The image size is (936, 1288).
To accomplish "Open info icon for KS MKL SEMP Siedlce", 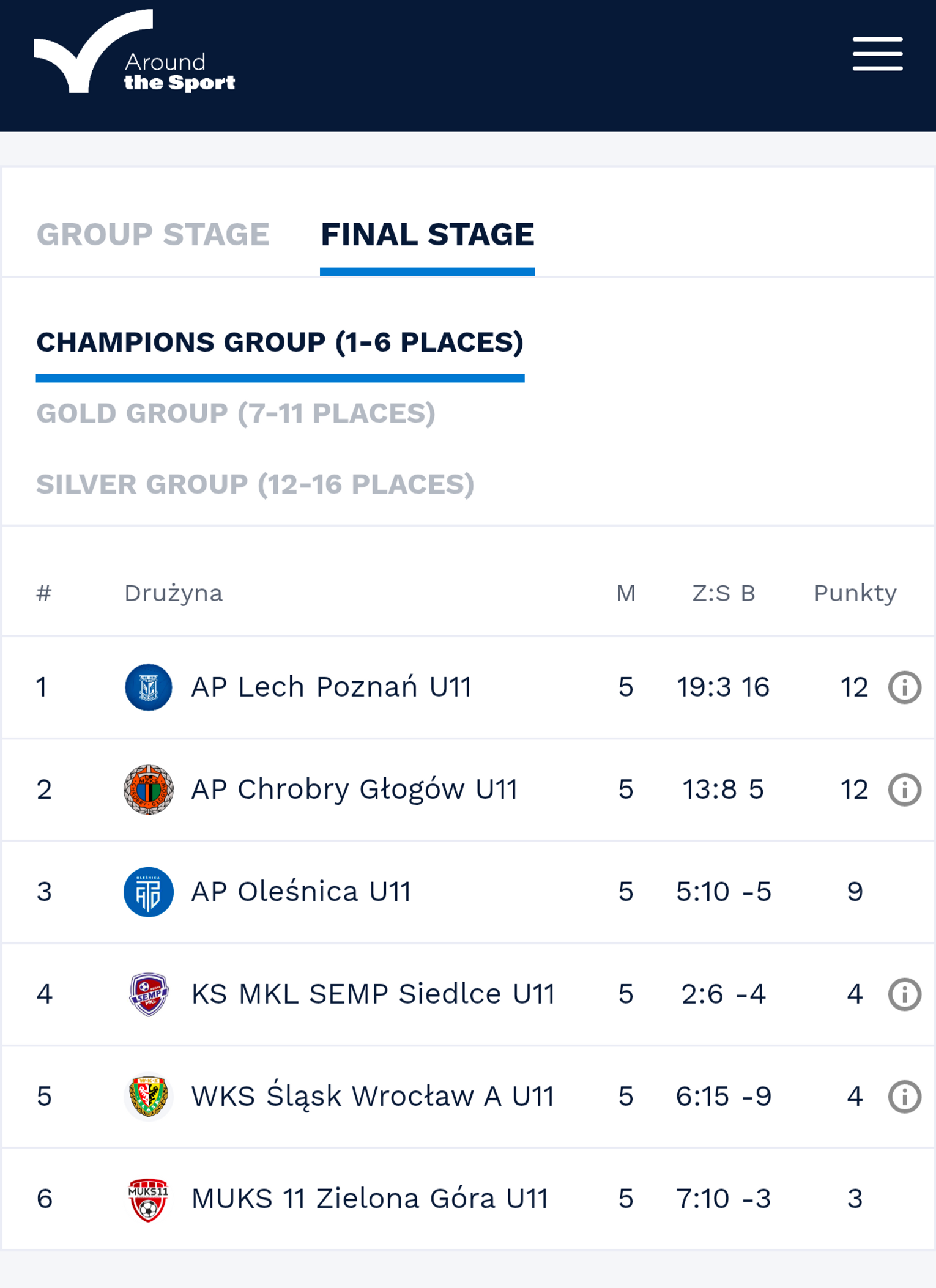I will click(x=904, y=994).
